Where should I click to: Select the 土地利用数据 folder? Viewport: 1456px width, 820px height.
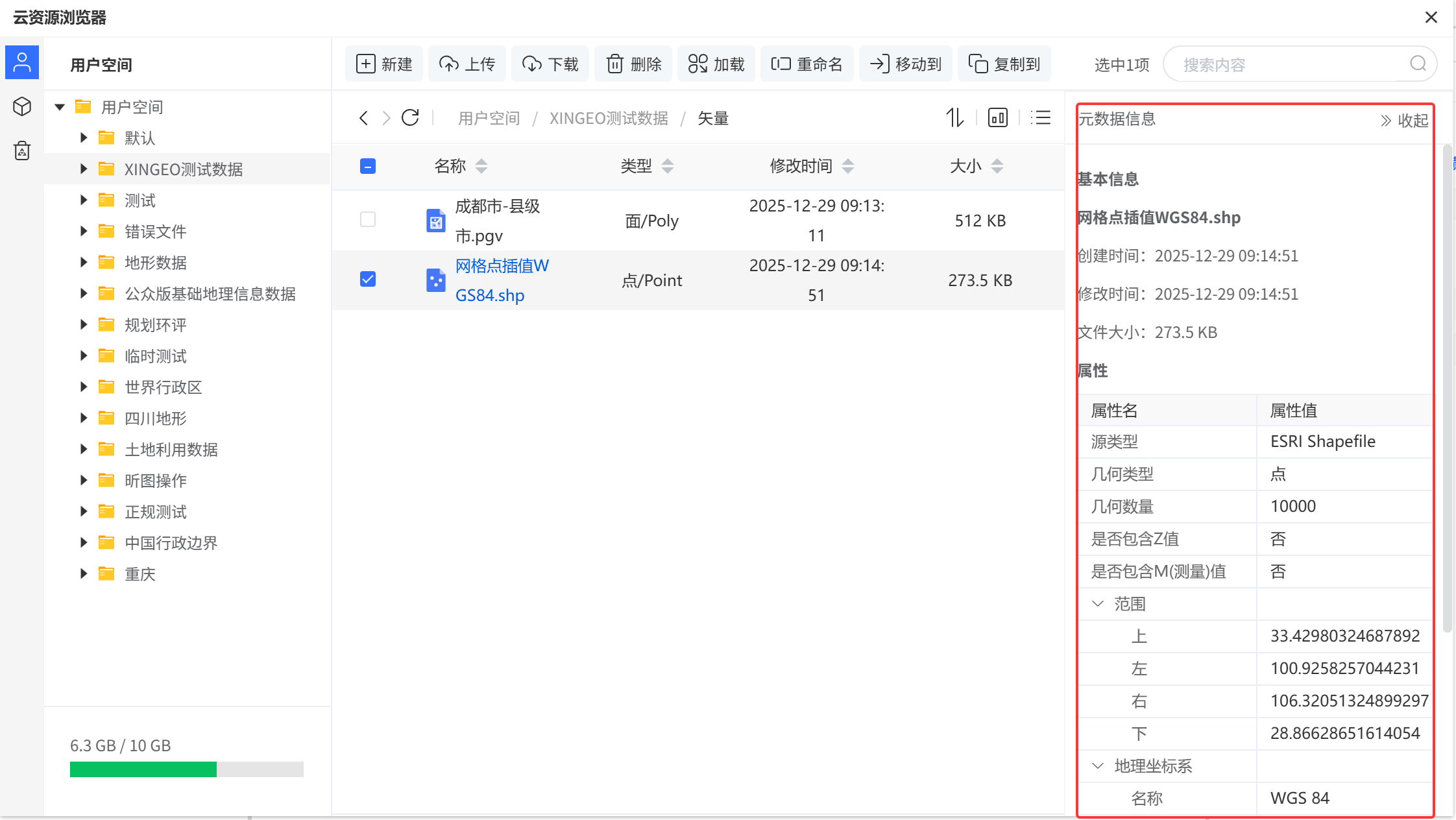point(171,450)
